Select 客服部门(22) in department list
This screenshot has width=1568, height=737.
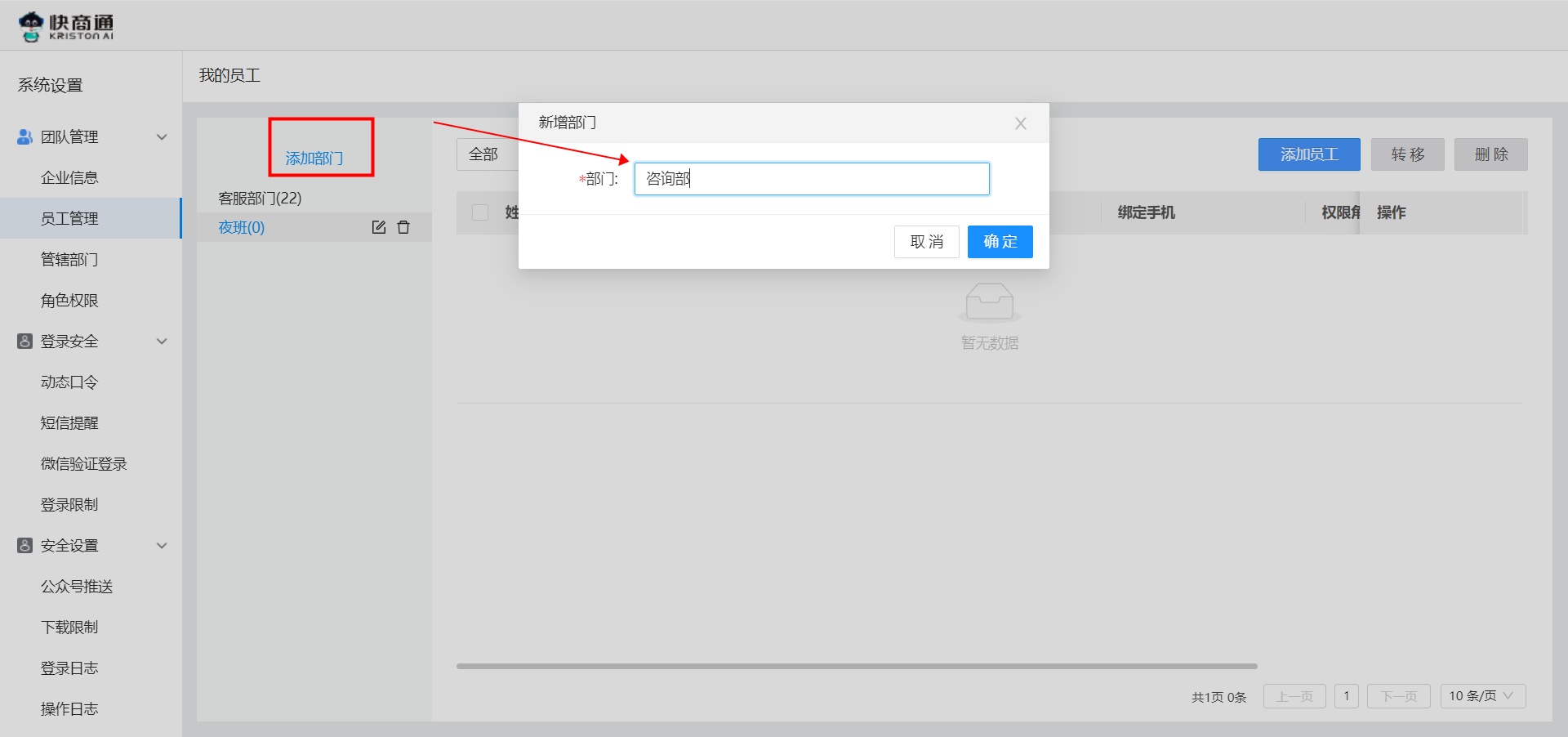(260, 199)
